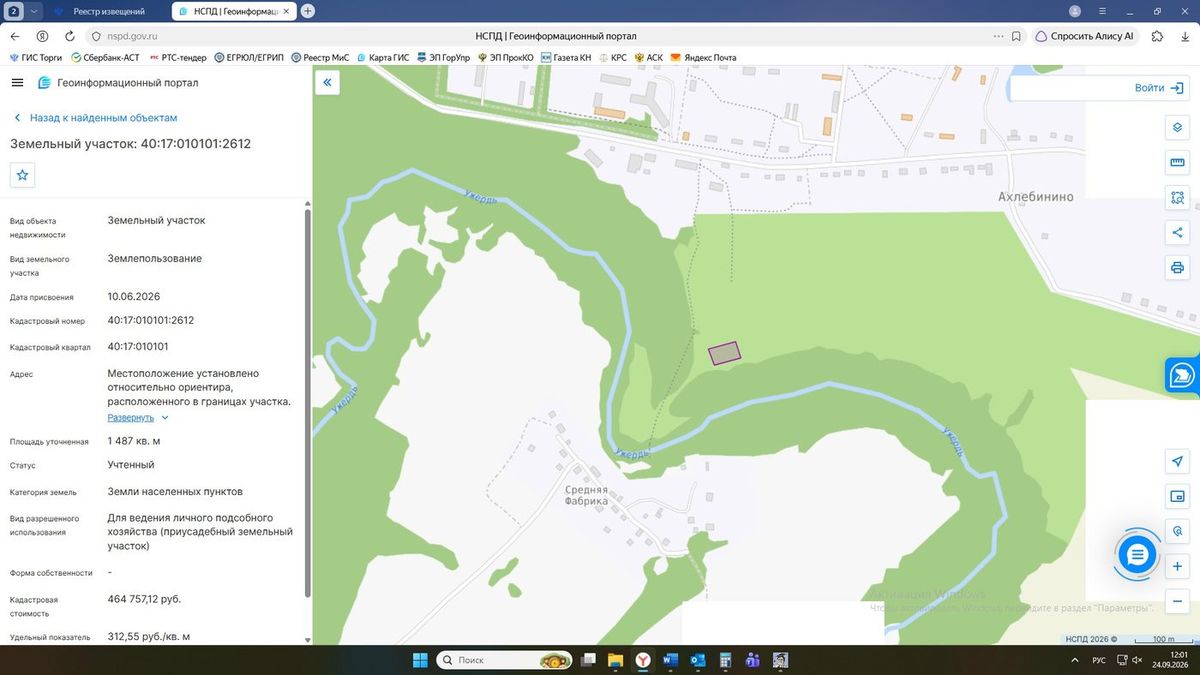
Task: Click Назад к найденным объектам link
Action: click(x=94, y=117)
